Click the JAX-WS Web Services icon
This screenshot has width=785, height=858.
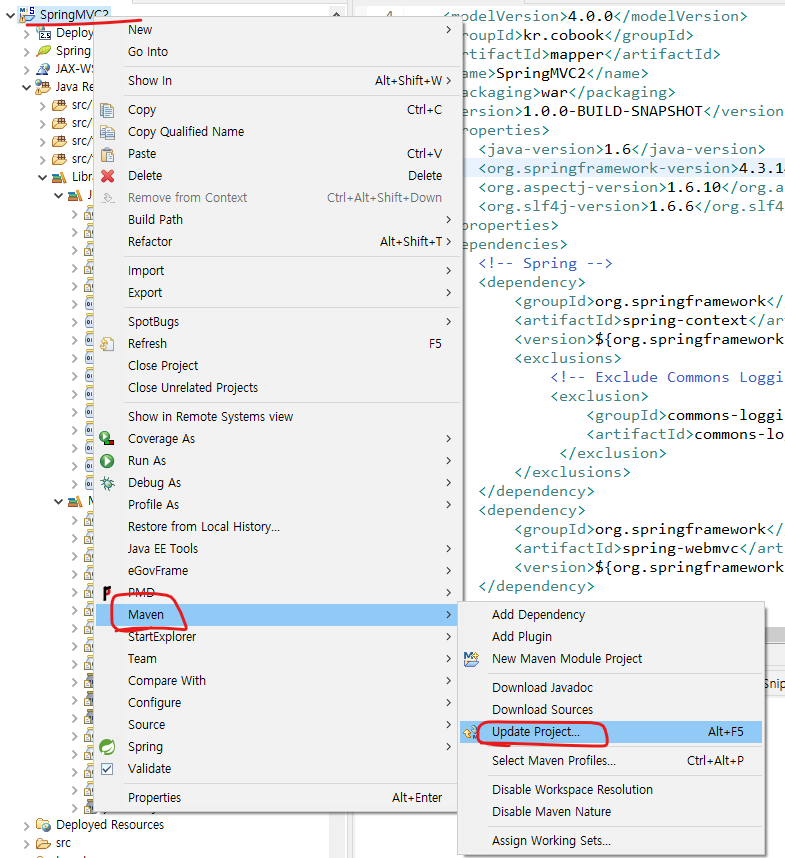(43, 69)
